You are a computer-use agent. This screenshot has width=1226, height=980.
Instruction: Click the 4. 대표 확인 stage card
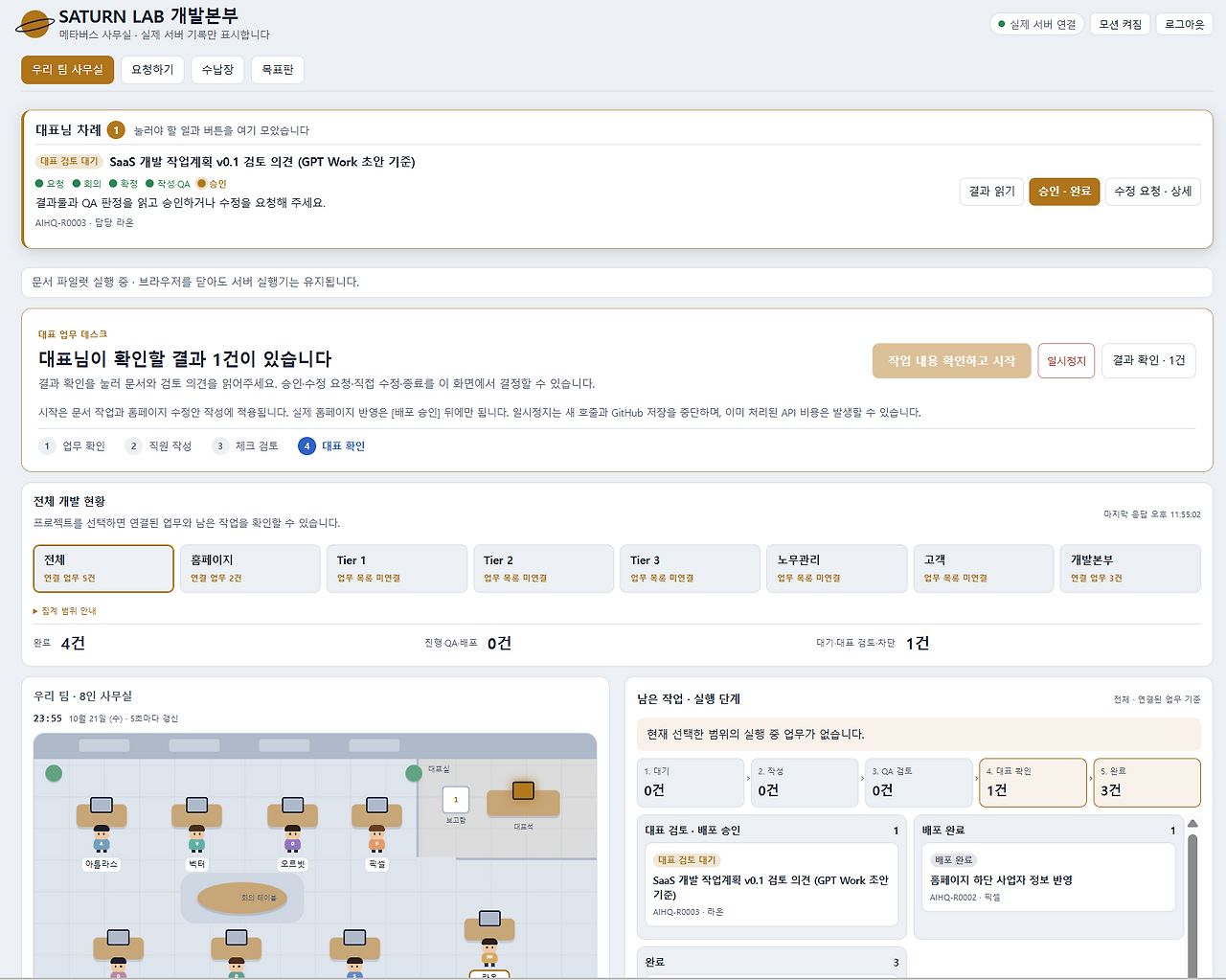(1033, 783)
